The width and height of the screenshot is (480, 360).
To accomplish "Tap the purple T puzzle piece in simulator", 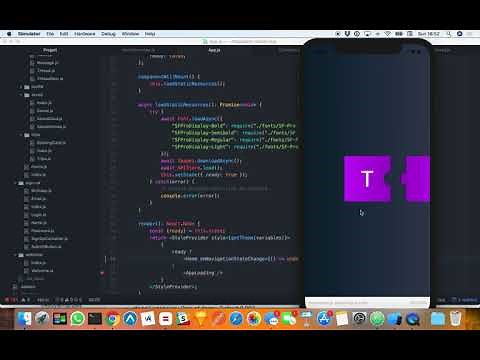I will 367,179.
